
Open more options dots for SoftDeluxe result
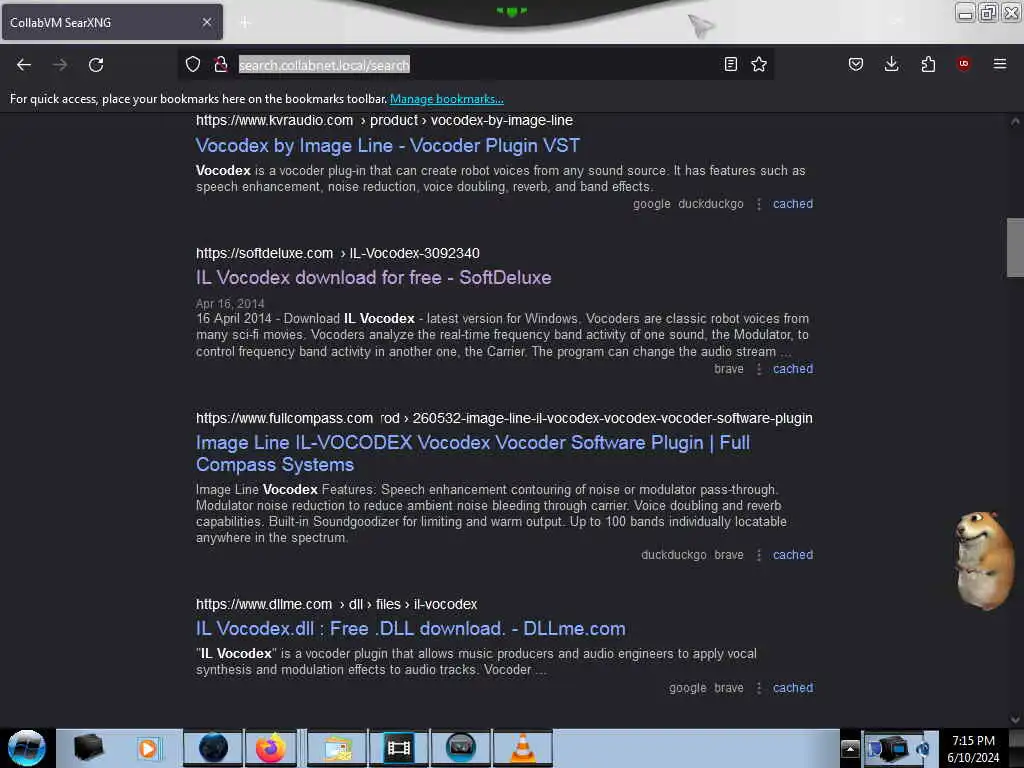point(759,370)
